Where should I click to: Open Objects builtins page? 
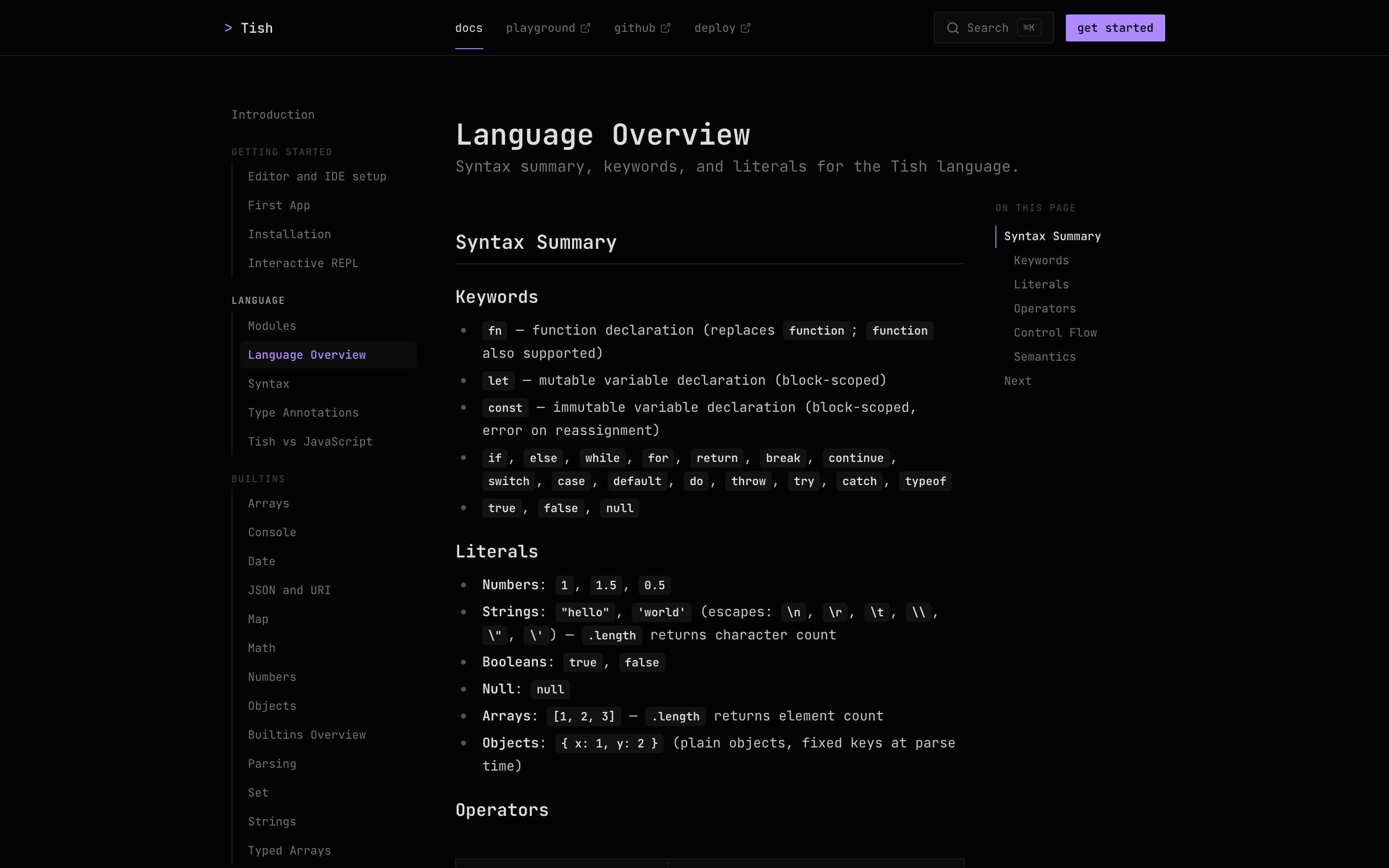tap(272, 706)
